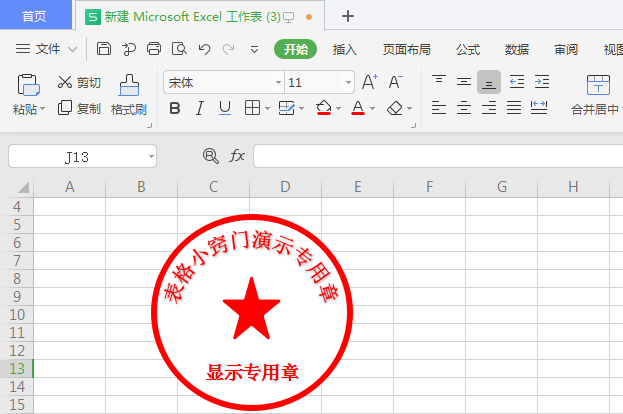This screenshot has height=414, width=623.
Task: Expand the font size dropdown showing 11
Action: (x=348, y=82)
